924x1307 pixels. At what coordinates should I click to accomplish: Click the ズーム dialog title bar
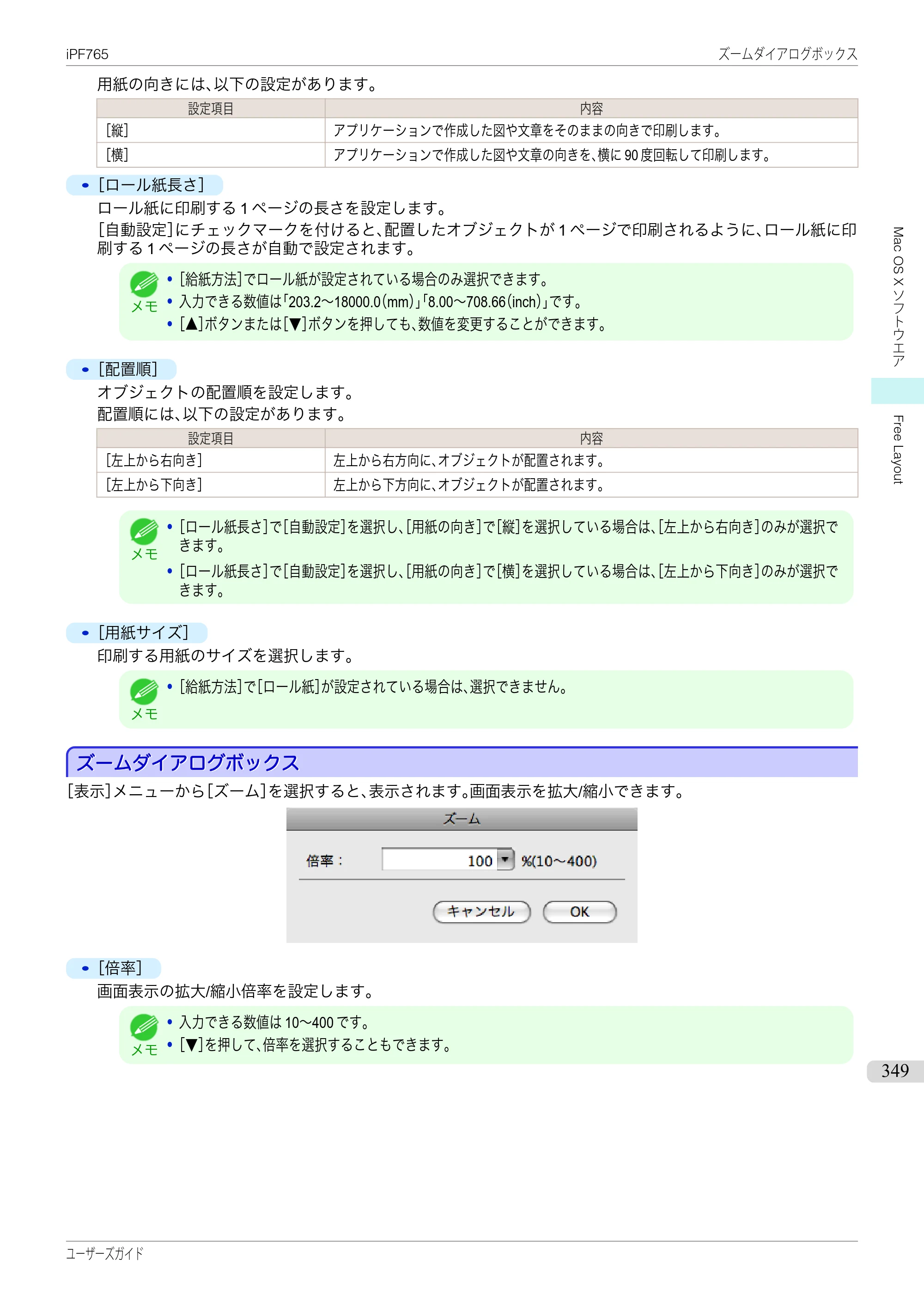pyautogui.click(x=462, y=819)
